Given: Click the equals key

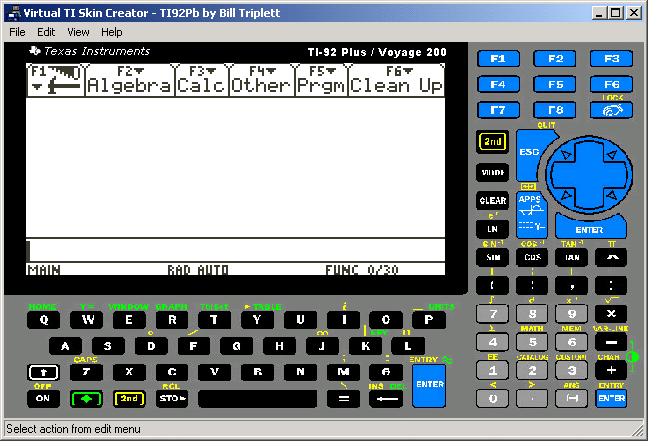Looking at the screenshot, I should point(343,399).
